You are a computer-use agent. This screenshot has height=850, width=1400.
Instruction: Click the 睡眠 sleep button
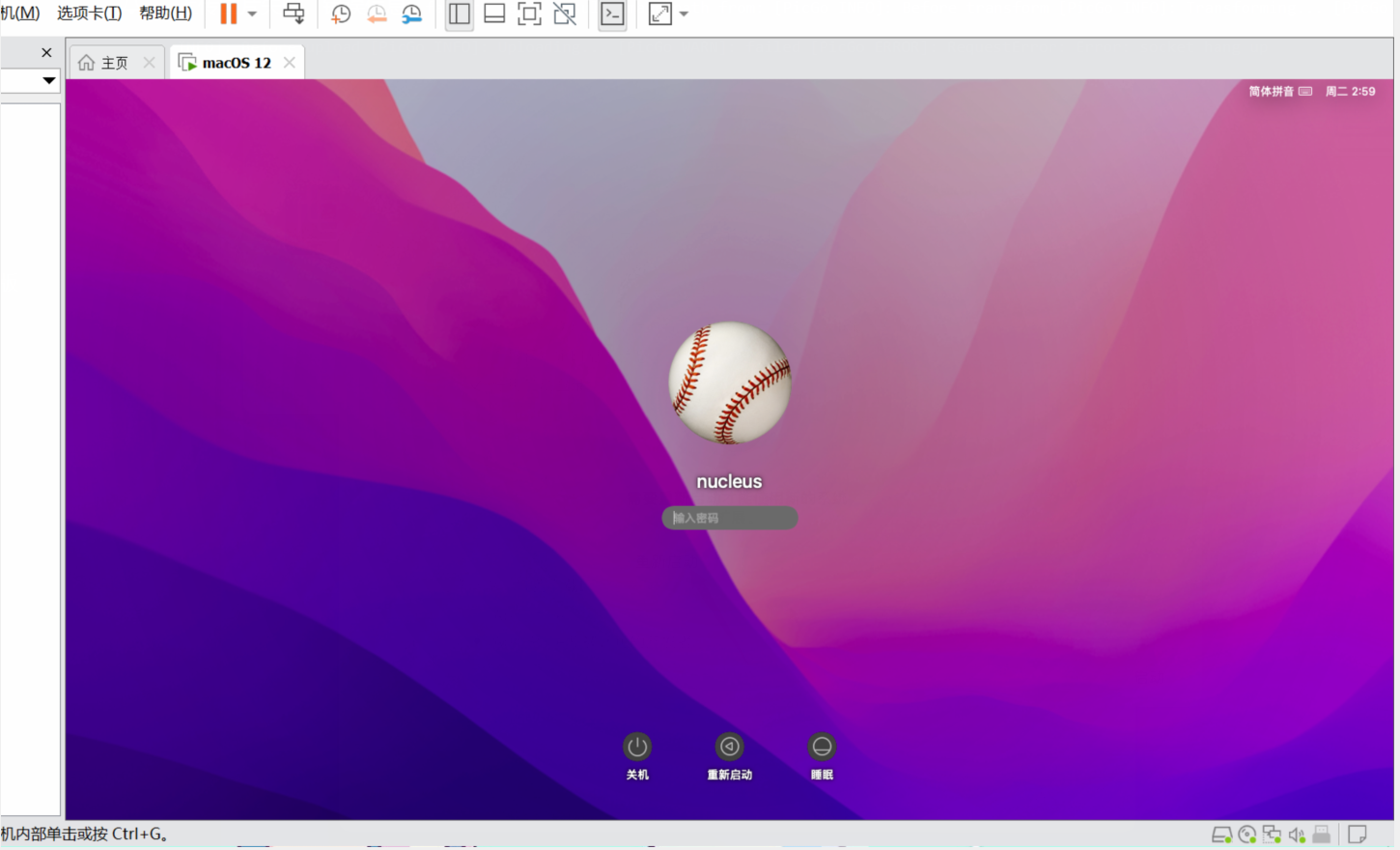tap(822, 747)
